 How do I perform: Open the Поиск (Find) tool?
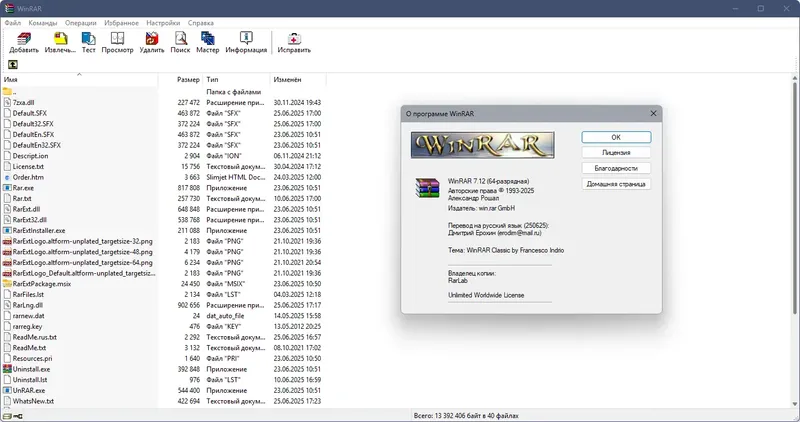tap(180, 42)
